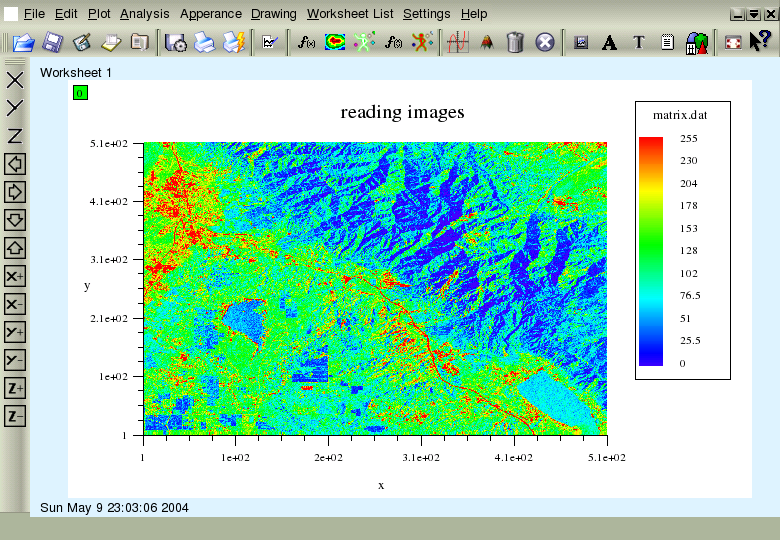The width and height of the screenshot is (780, 540).
Task: Open the File menu
Action: pos(34,14)
